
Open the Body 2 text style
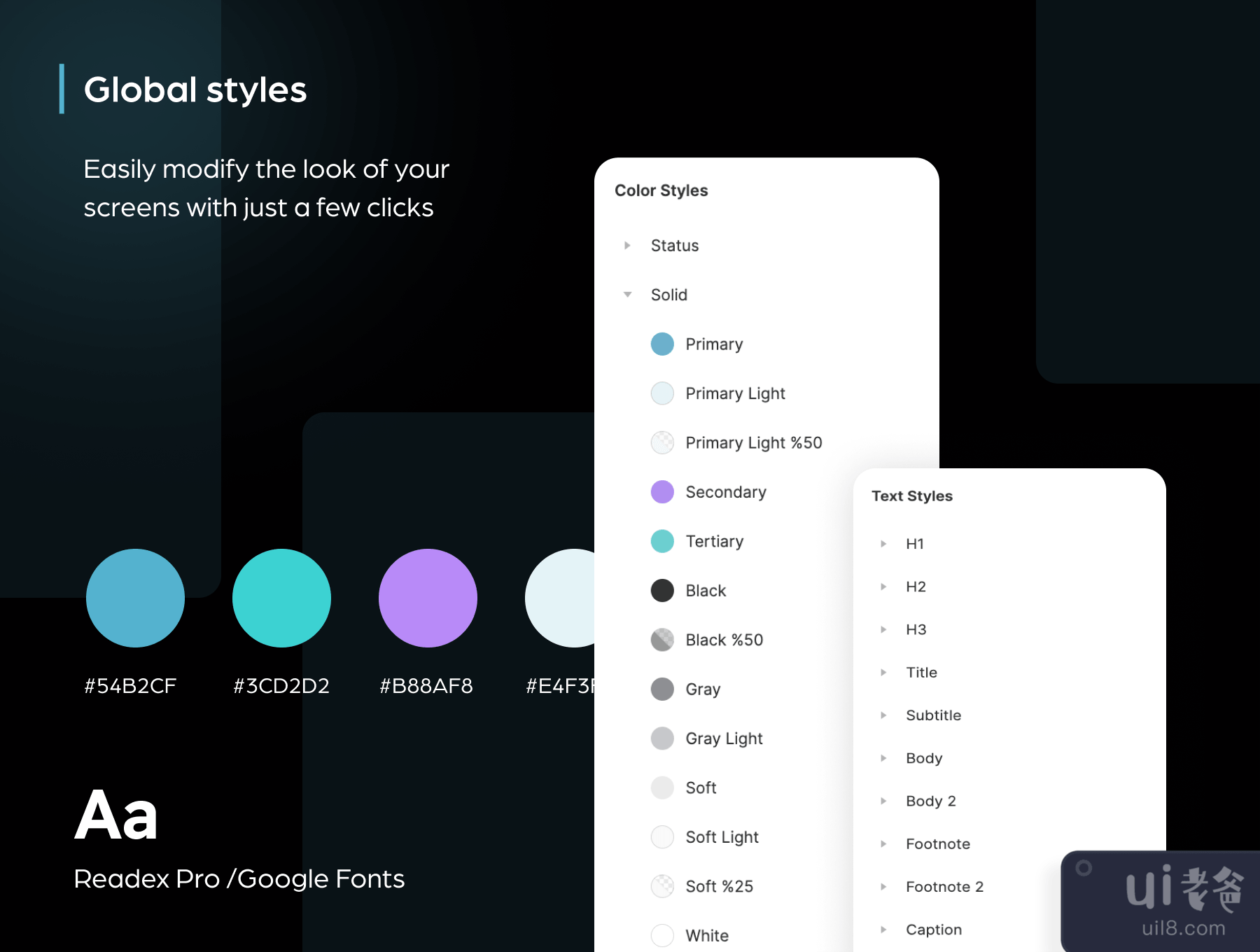[x=930, y=801]
